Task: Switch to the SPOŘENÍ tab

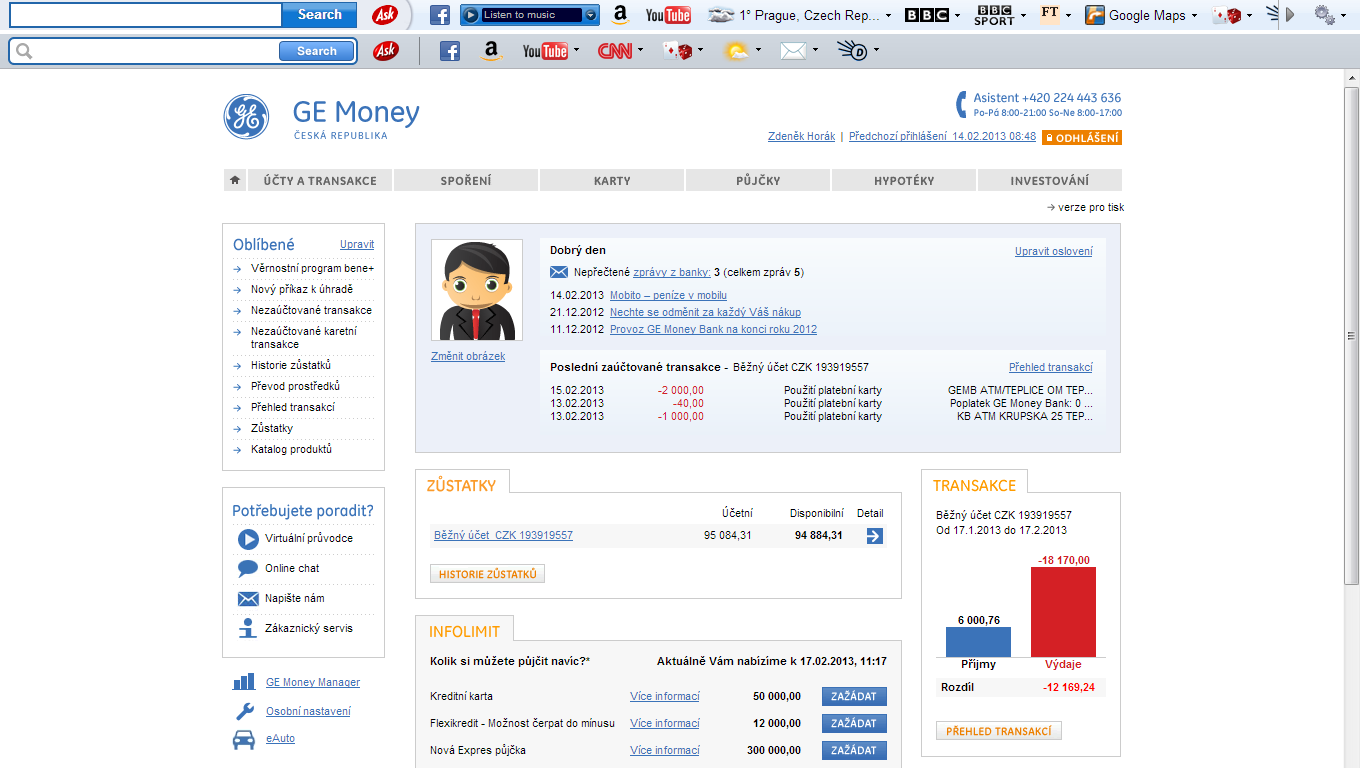Action: 466,180
